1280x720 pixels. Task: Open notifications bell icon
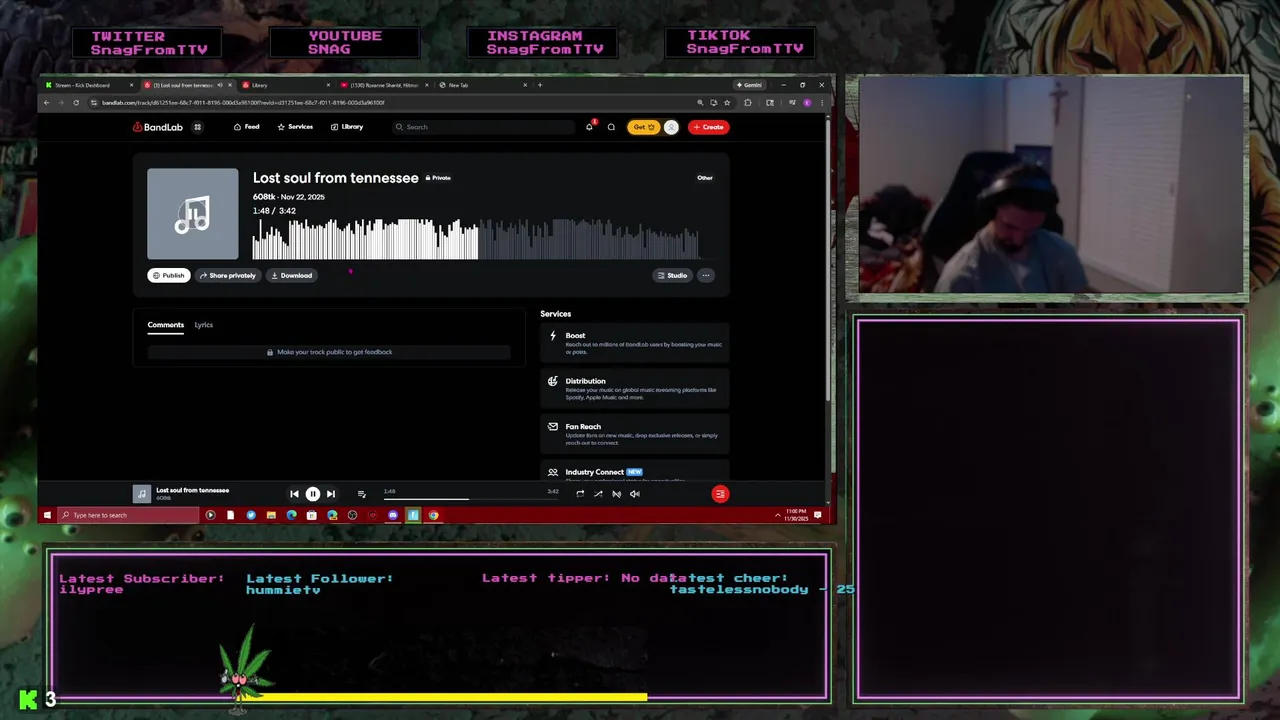click(x=589, y=127)
